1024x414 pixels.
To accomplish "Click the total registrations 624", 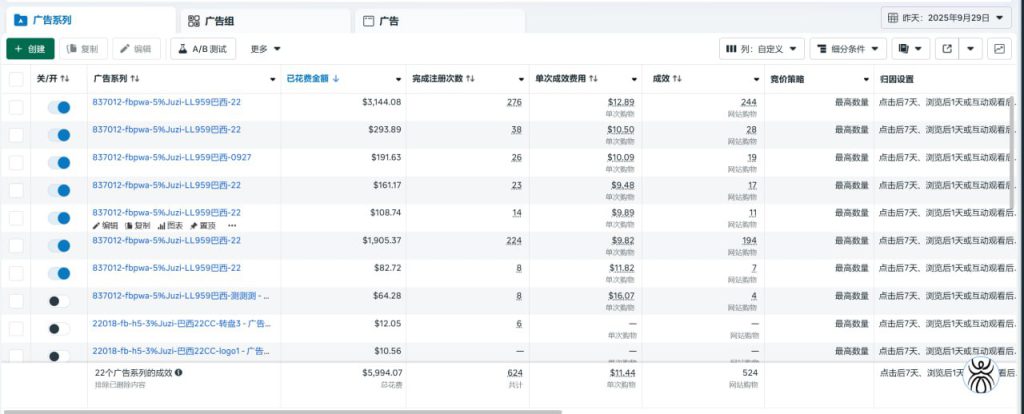I will pyautogui.click(x=515, y=373).
